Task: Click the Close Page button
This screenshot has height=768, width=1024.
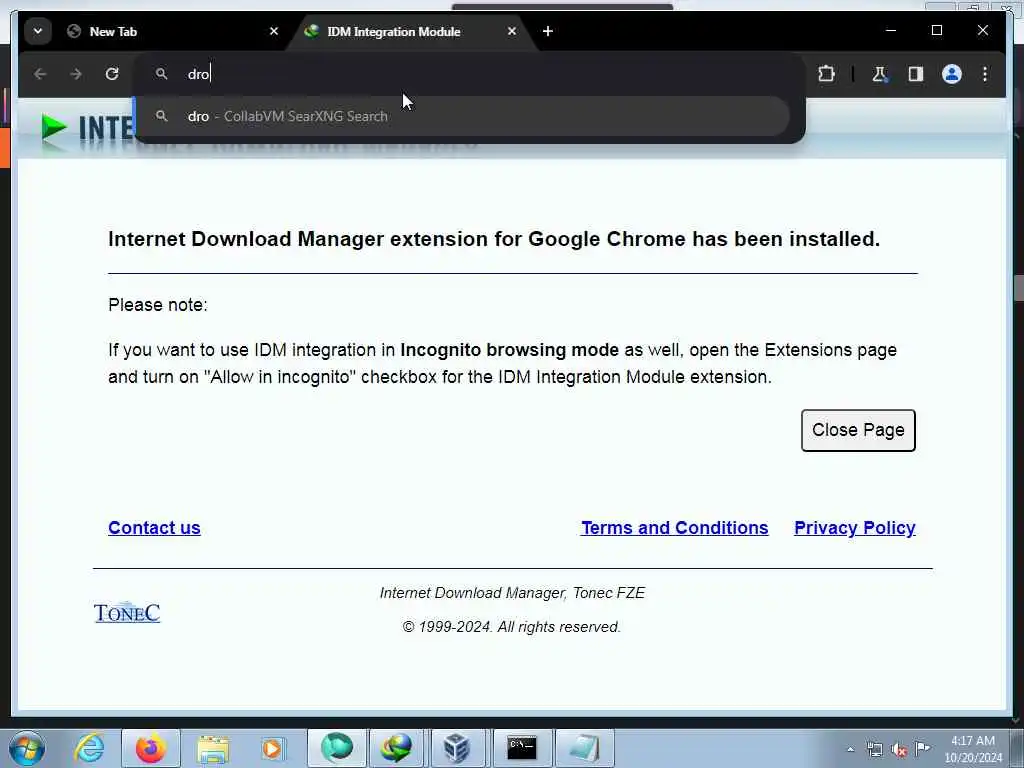Action: coord(858,430)
